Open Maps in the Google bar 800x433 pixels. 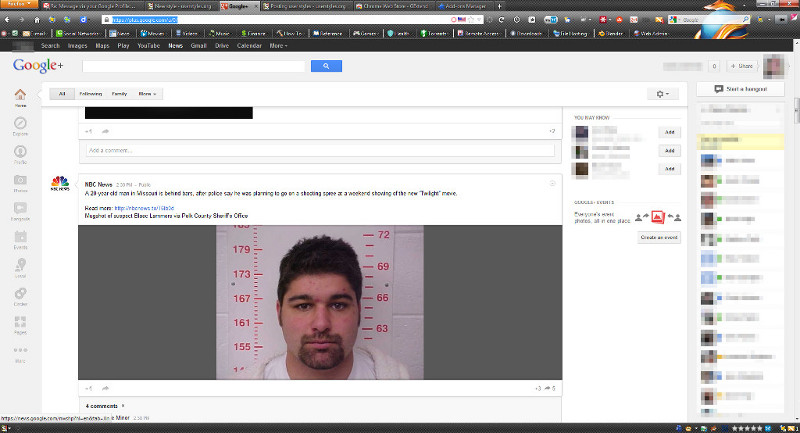102,45
